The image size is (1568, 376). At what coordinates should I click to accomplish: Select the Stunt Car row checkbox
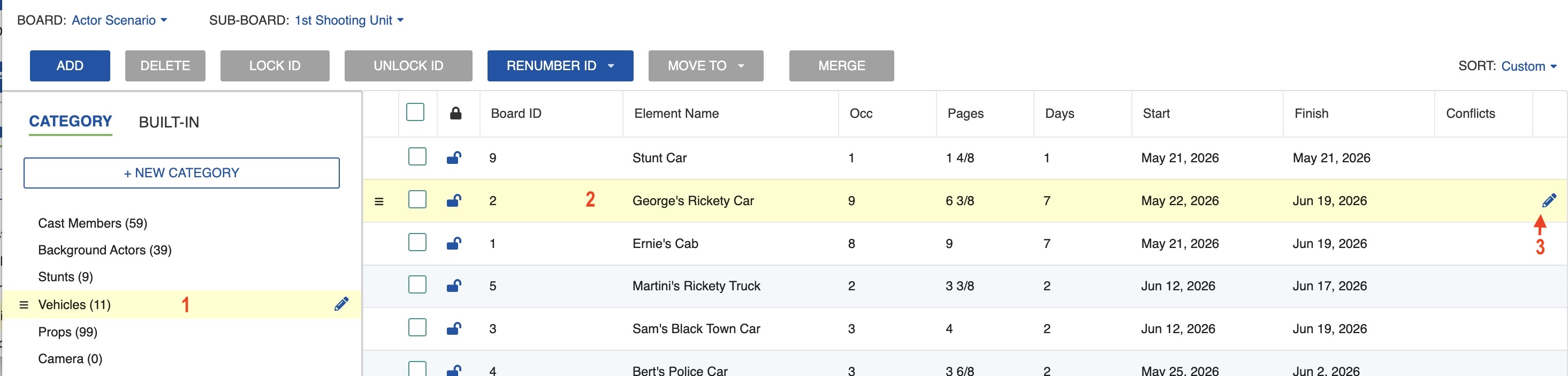417,156
